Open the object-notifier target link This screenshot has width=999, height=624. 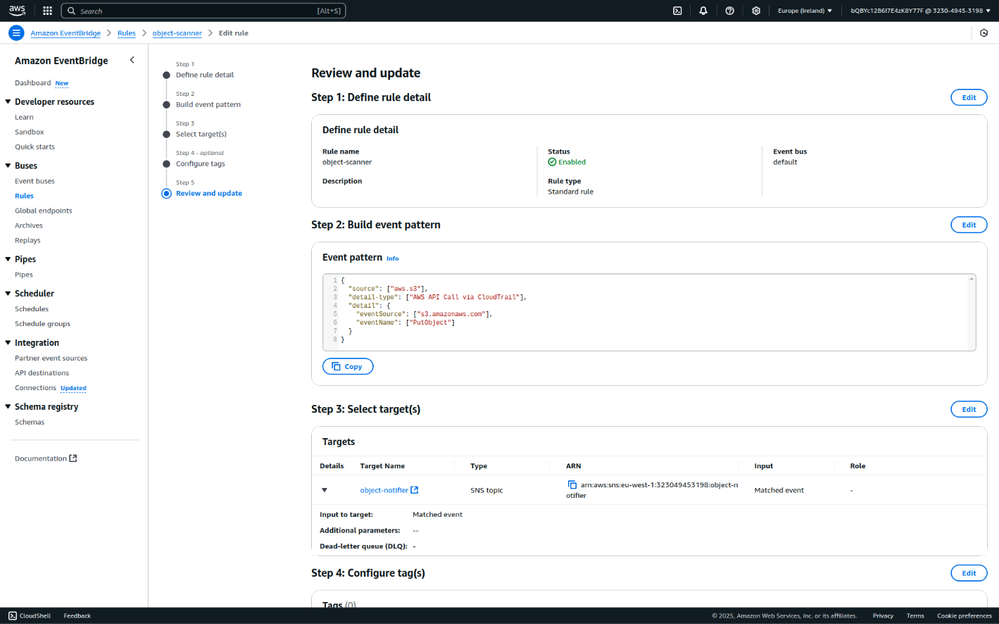384,490
